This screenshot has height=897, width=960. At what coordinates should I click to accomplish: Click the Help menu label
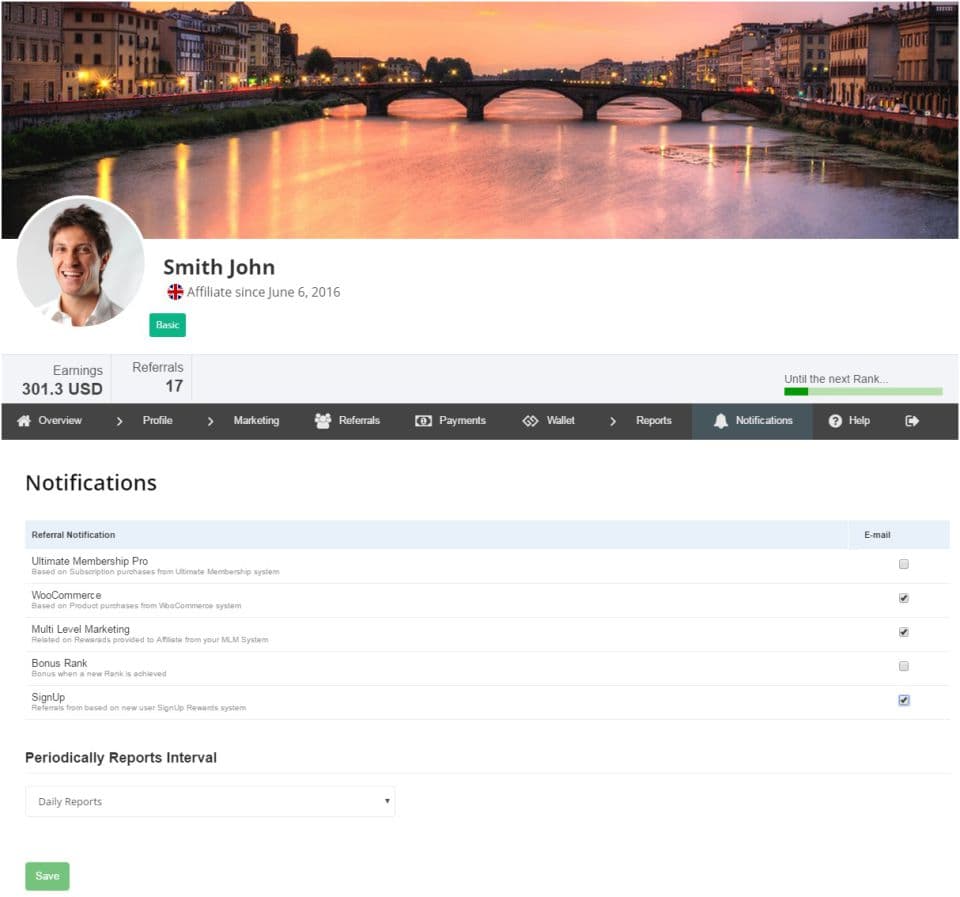(x=859, y=421)
